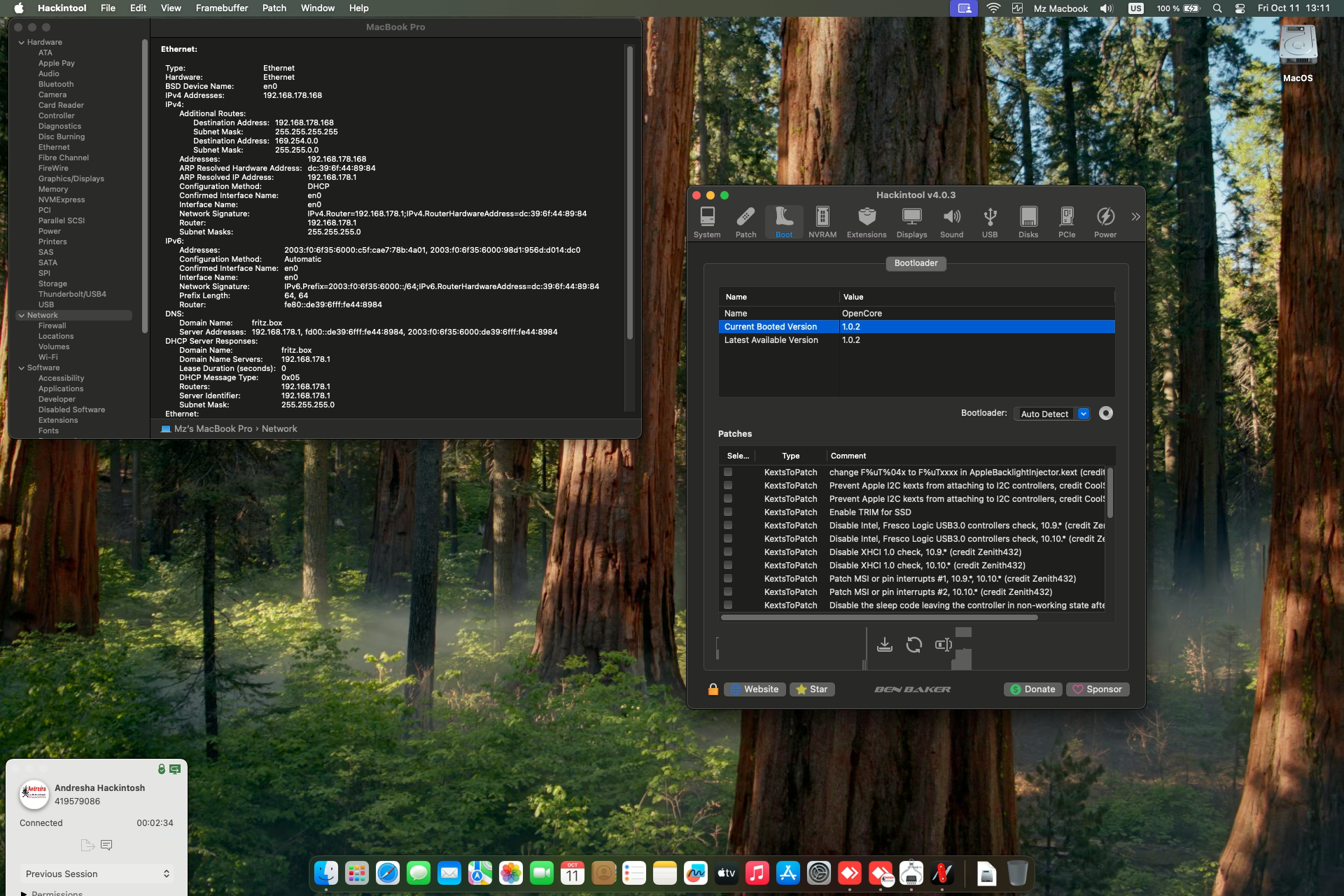Click the download bootloader icon below patches
The image size is (1344, 896).
(885, 645)
